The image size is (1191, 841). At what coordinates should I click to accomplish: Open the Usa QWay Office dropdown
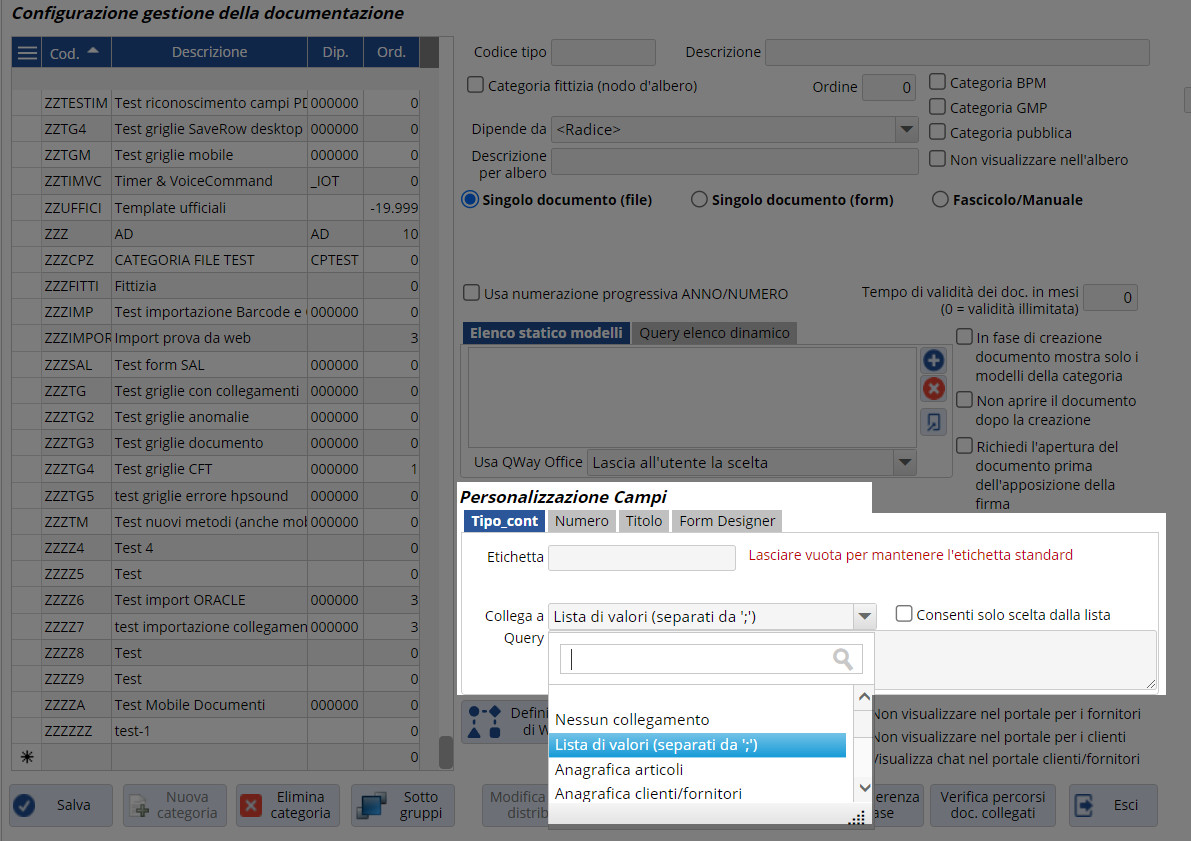(904, 462)
